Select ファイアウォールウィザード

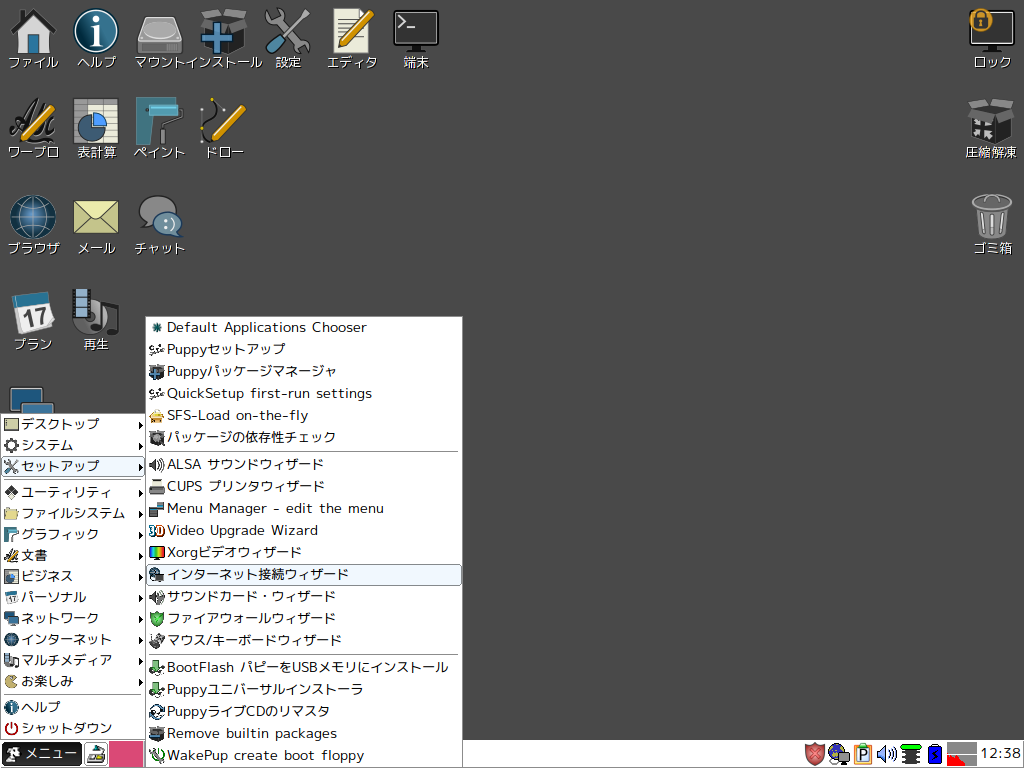[304, 618]
